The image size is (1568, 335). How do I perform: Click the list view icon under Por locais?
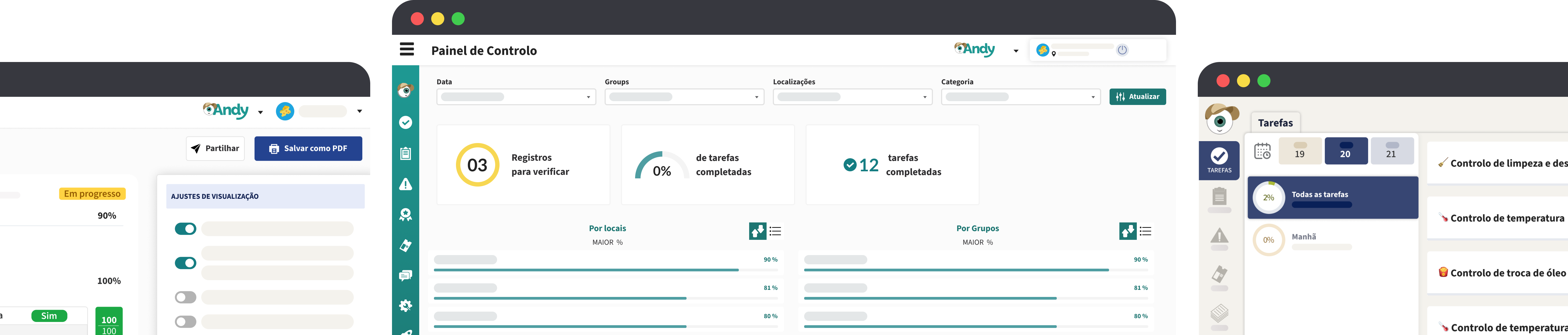coord(775,231)
